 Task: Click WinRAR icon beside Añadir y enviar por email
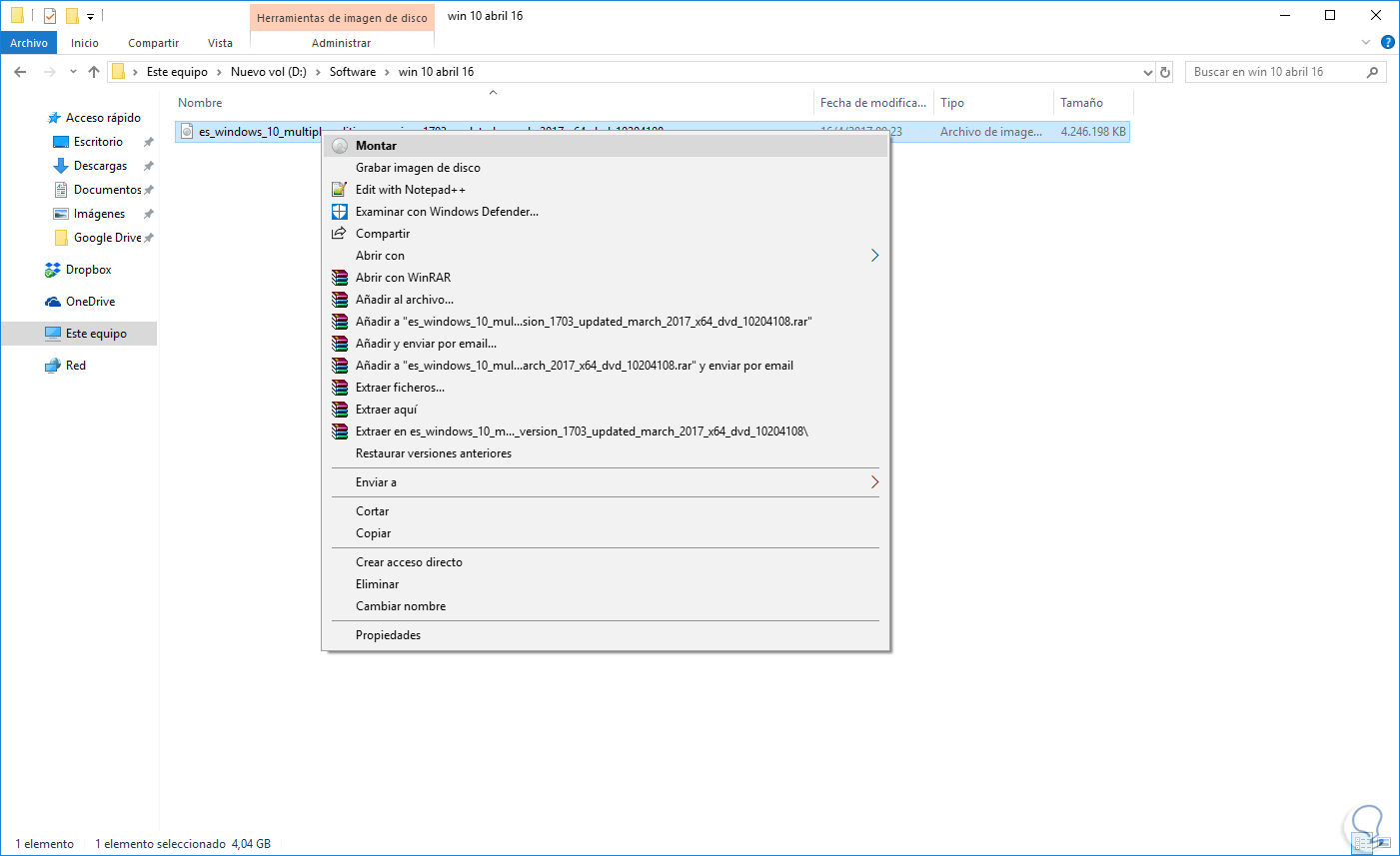point(340,344)
